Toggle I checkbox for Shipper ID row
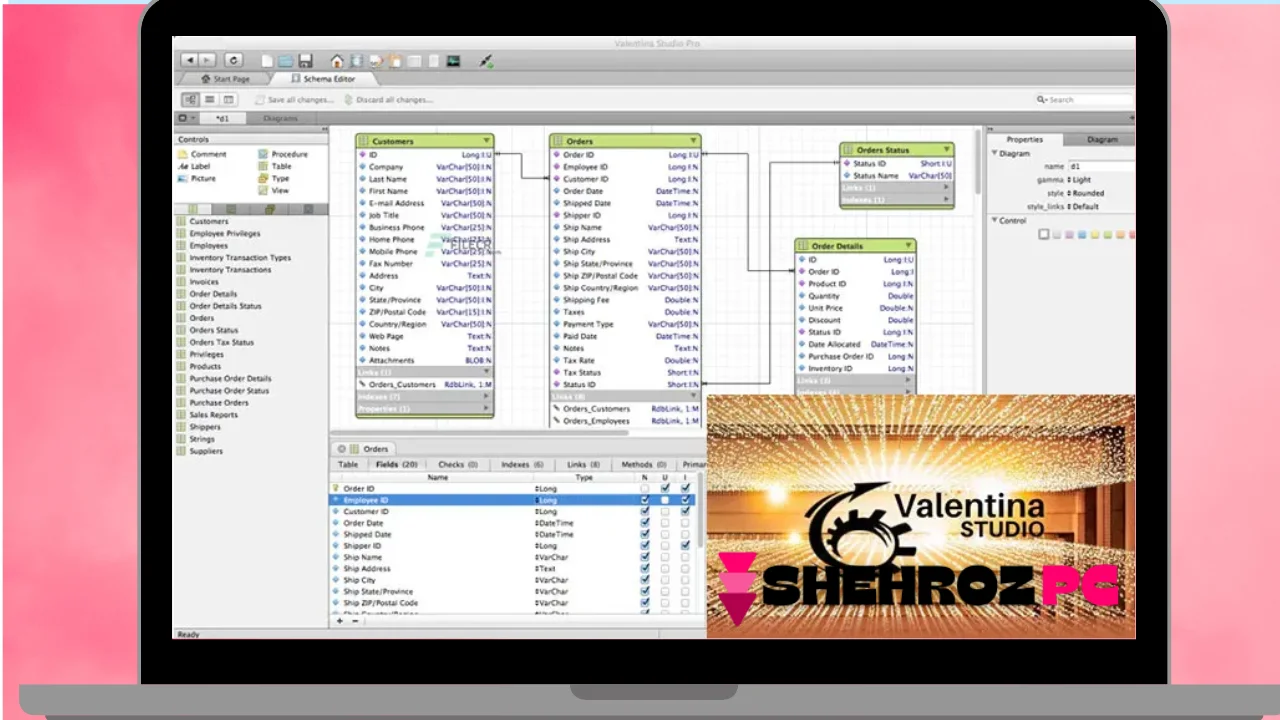The width and height of the screenshot is (1280, 720). coord(685,546)
